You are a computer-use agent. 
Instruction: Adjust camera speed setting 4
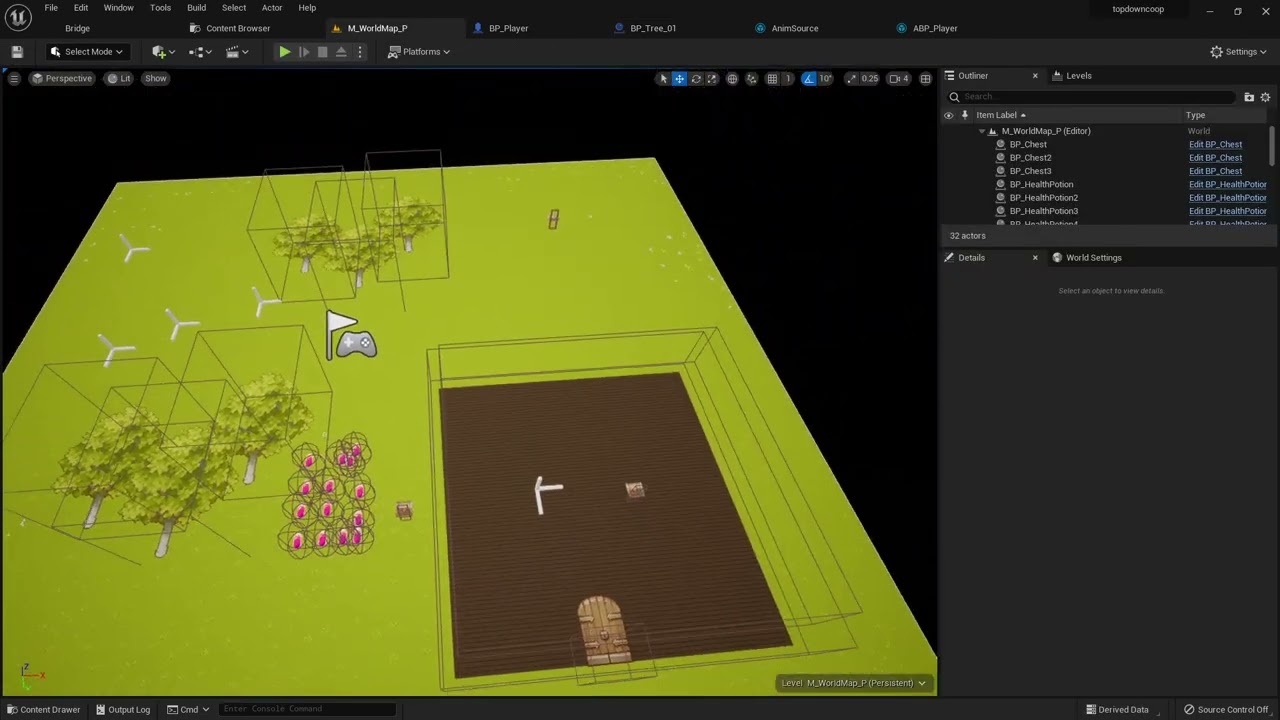coord(899,78)
